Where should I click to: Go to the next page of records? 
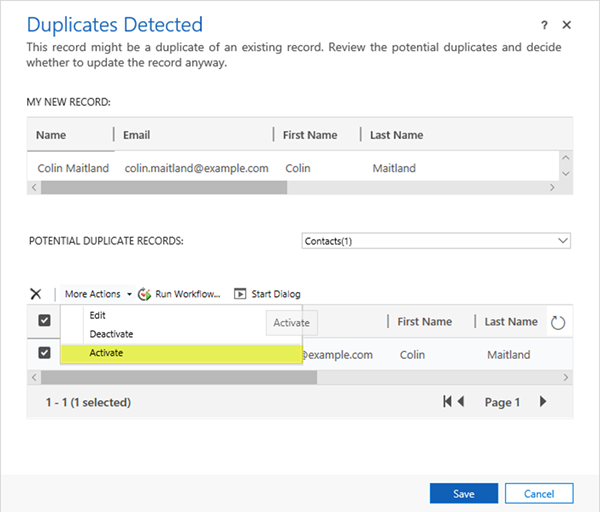click(543, 402)
